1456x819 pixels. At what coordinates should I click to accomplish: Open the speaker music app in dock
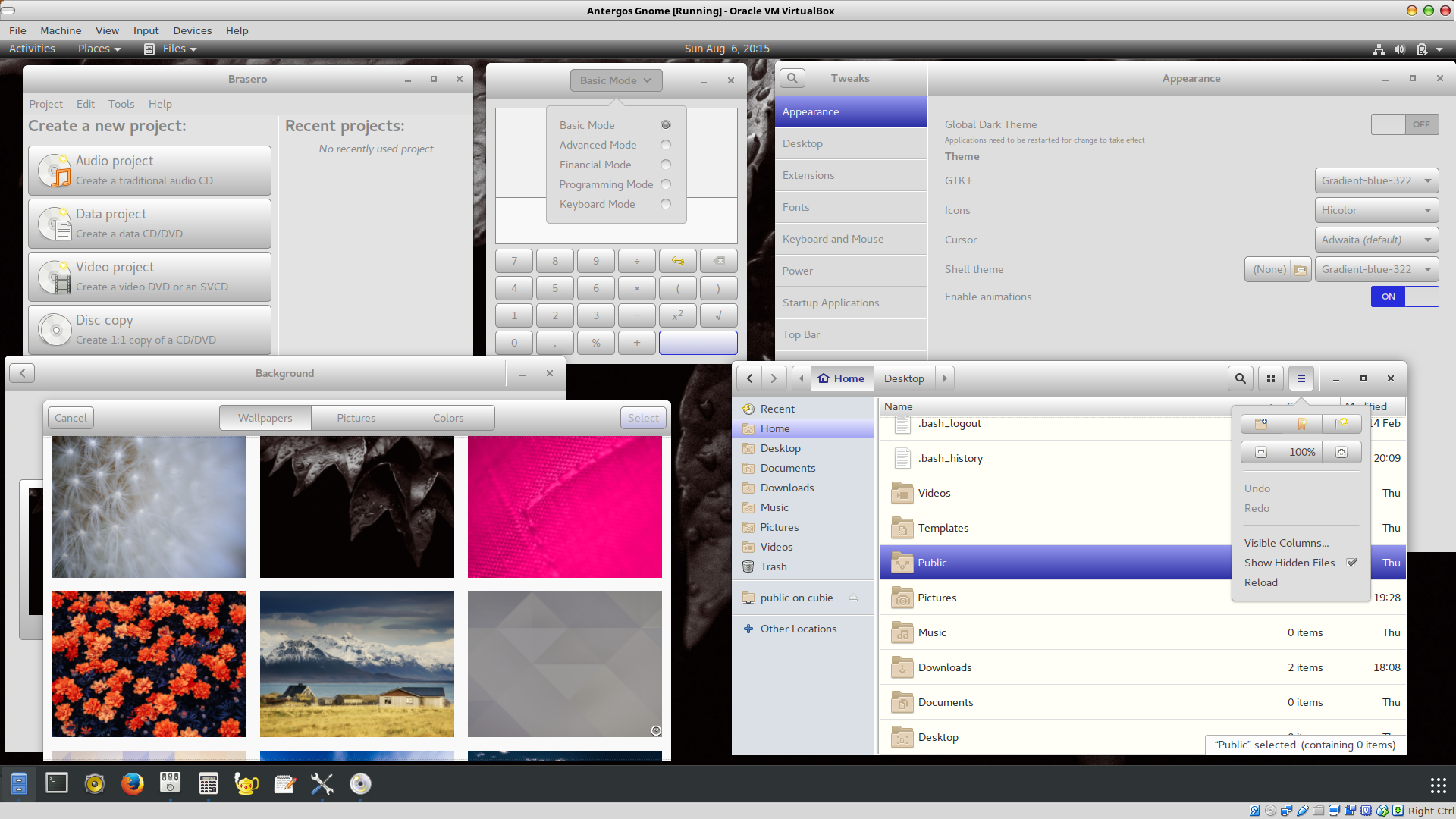tap(95, 783)
